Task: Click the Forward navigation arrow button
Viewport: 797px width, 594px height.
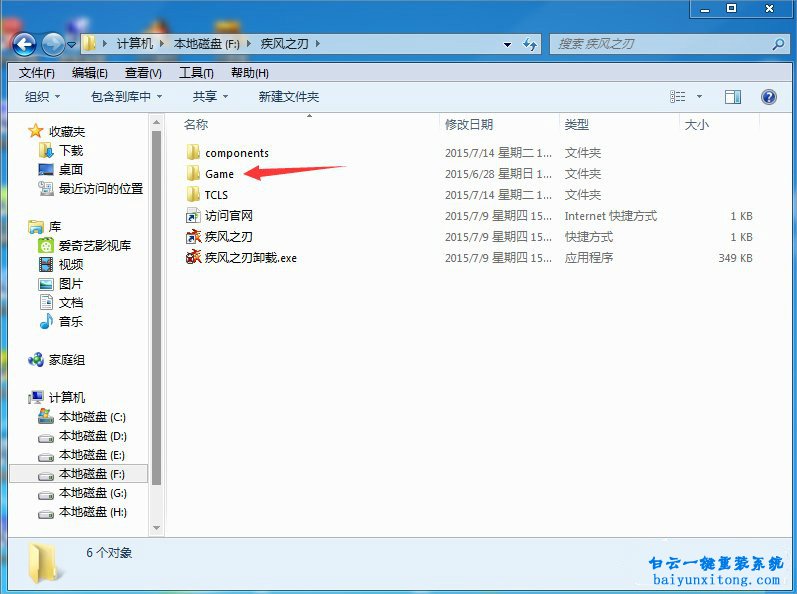Action: pyautogui.click(x=53, y=44)
